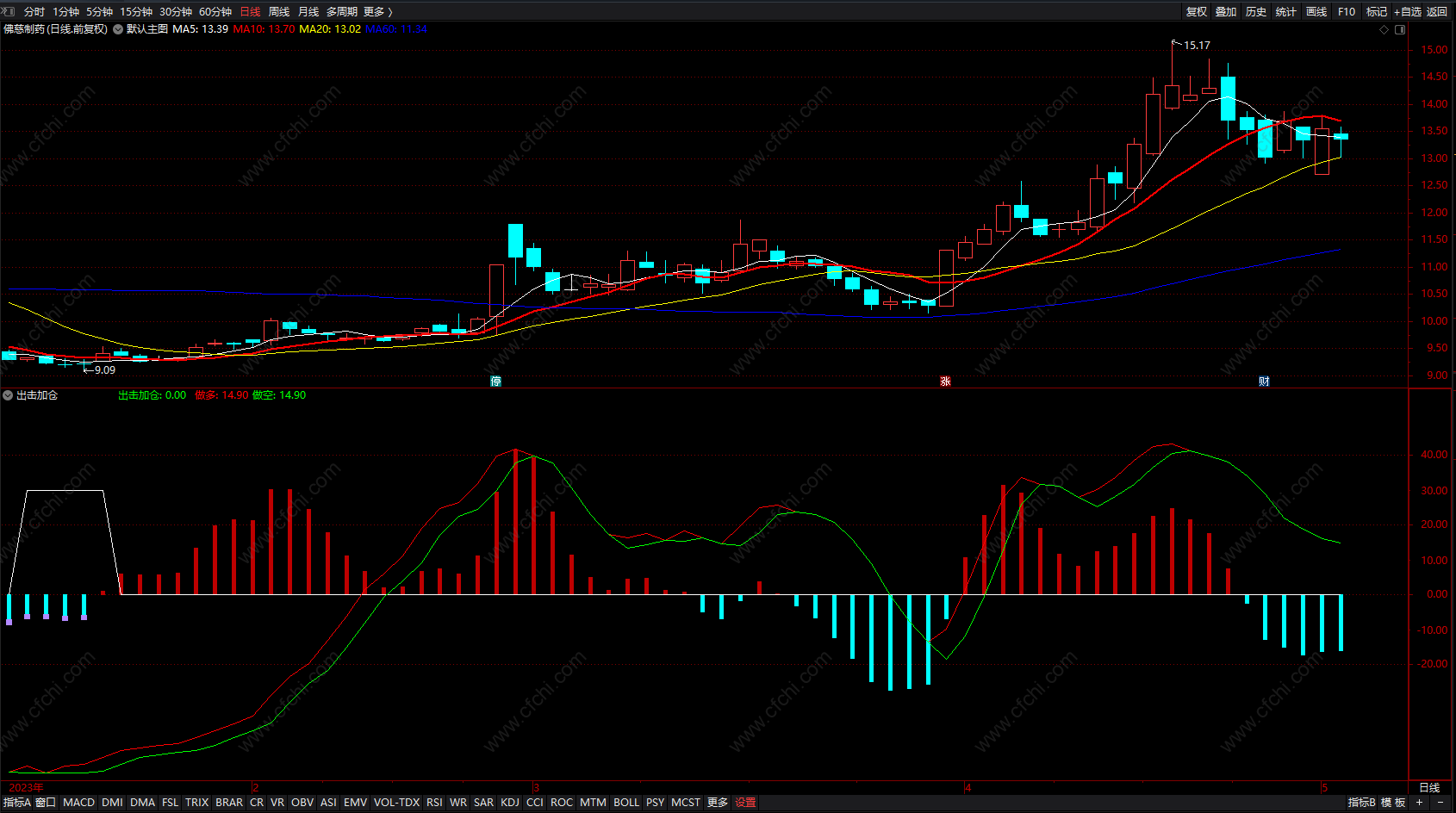Select the MCST indicator
Viewport: 1456px width, 813px height.
tap(686, 803)
